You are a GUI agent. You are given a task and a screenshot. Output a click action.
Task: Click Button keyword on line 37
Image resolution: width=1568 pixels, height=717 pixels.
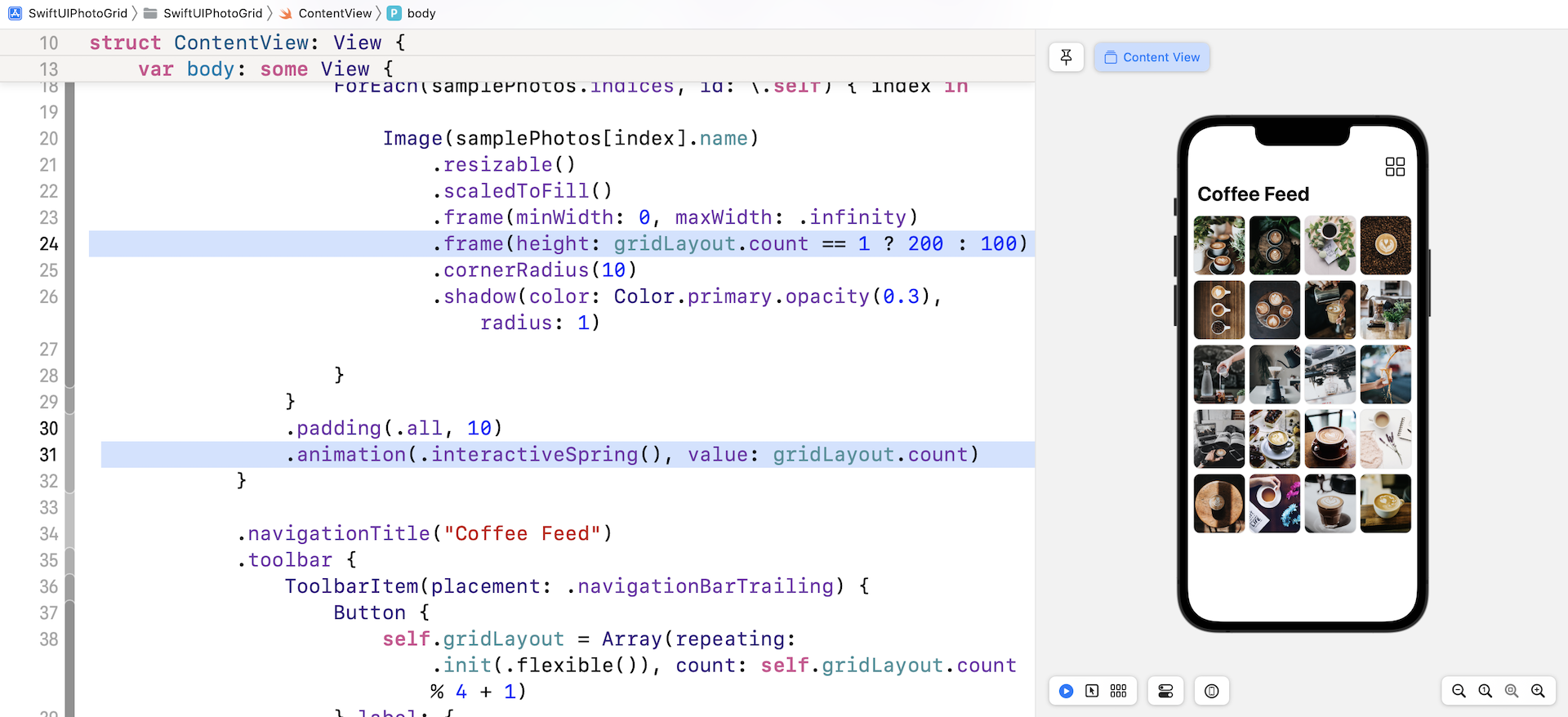369,613
